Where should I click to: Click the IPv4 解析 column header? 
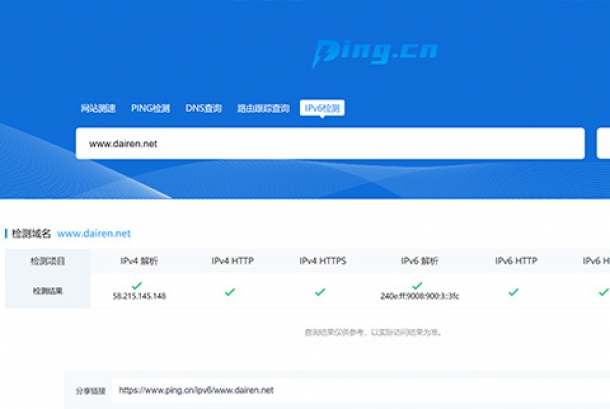(138, 261)
